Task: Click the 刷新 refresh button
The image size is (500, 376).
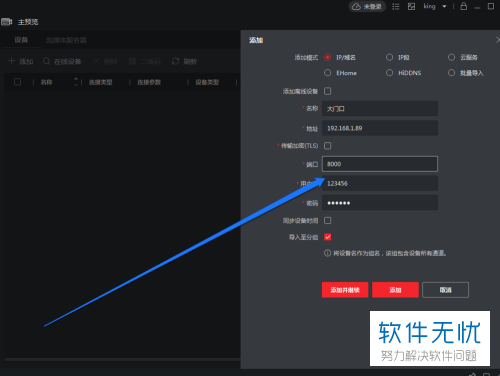Action: coord(184,61)
